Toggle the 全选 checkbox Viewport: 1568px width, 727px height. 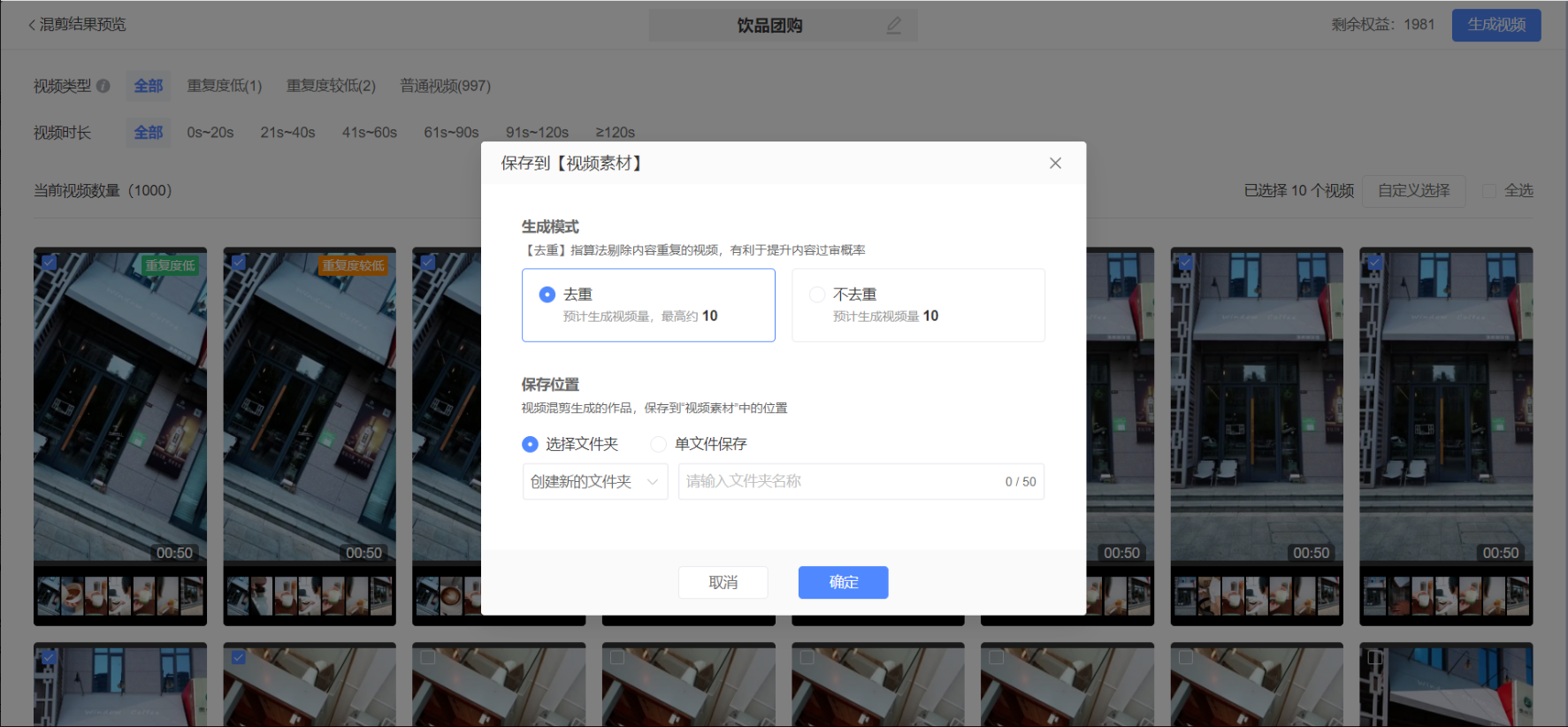click(1489, 191)
